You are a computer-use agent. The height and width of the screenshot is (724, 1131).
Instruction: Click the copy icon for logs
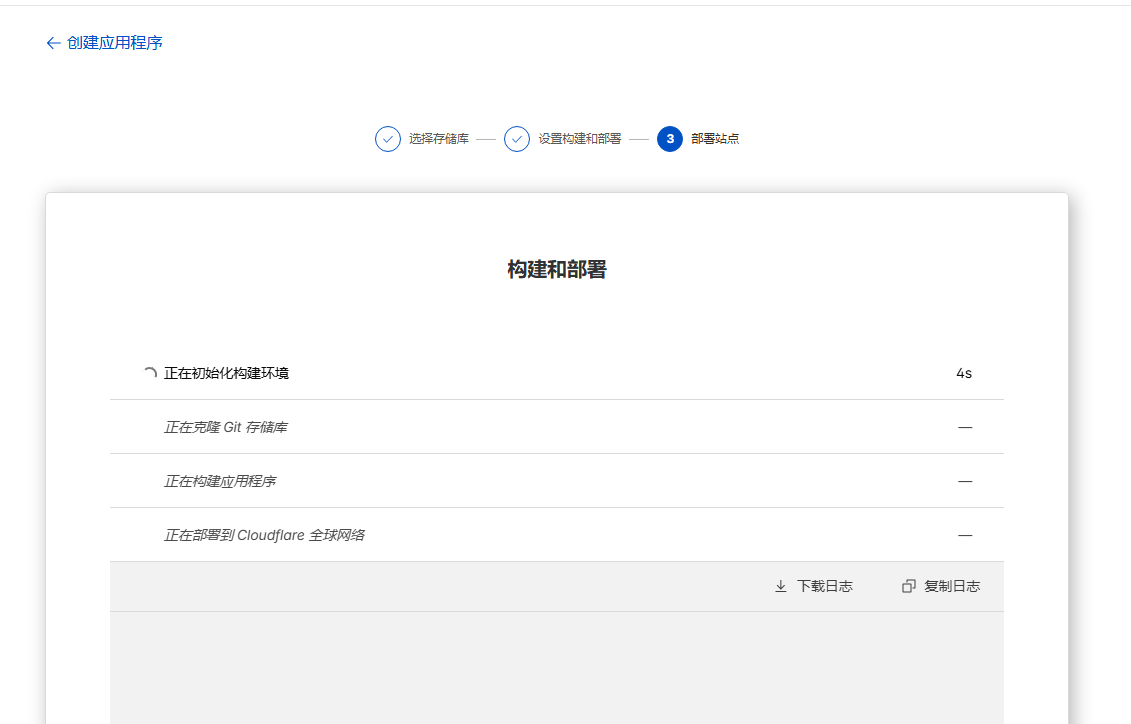pos(908,586)
